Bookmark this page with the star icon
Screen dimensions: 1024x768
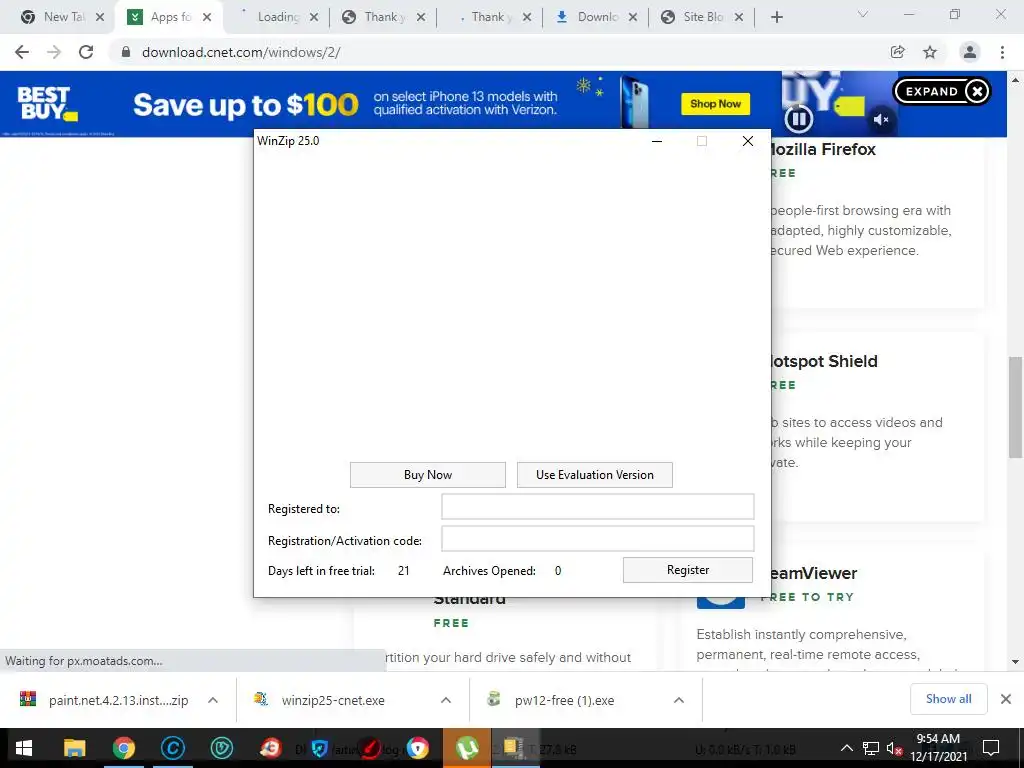pyautogui.click(x=930, y=52)
